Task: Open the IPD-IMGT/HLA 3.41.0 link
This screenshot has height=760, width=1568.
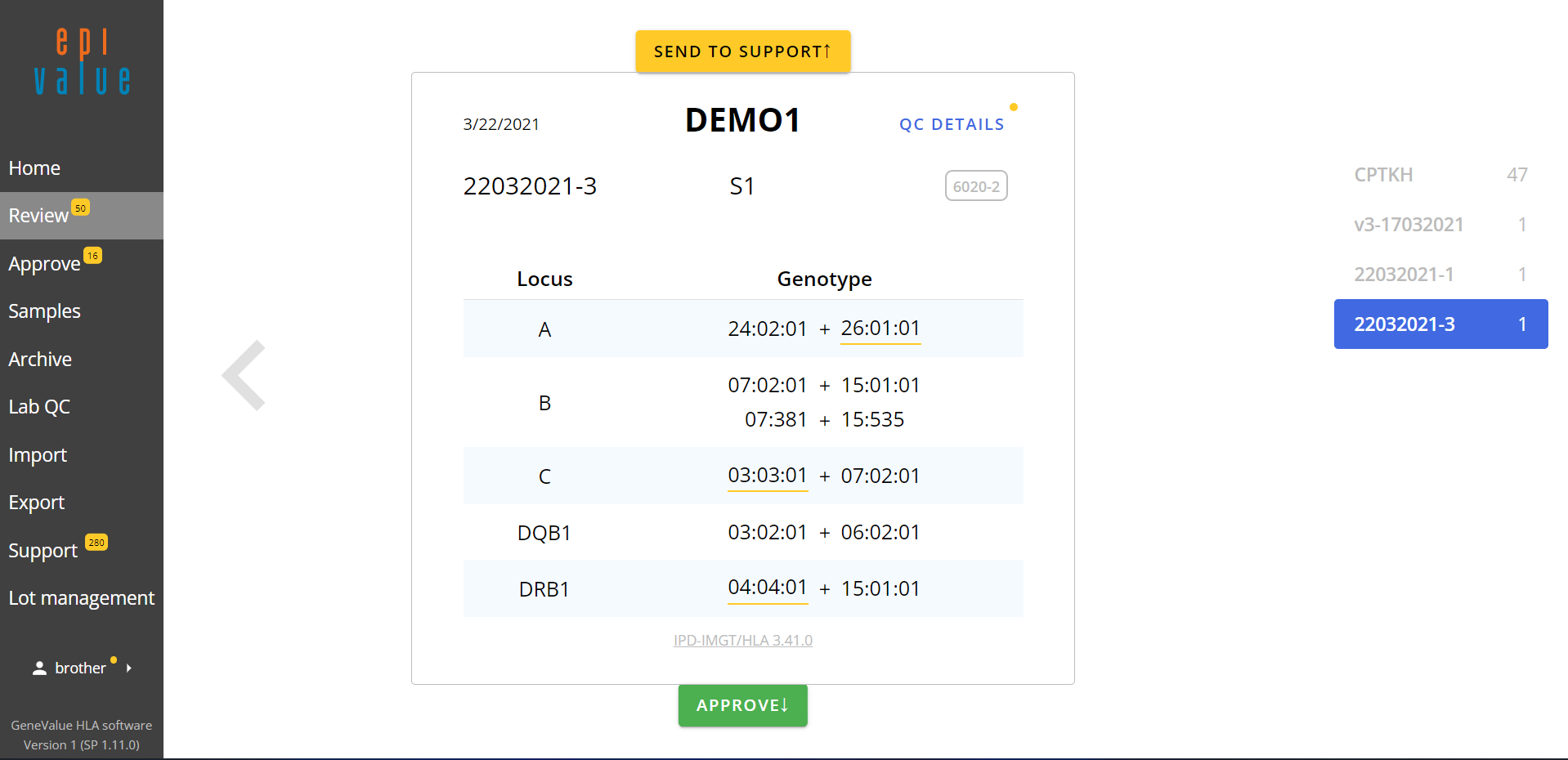Action: click(x=742, y=641)
